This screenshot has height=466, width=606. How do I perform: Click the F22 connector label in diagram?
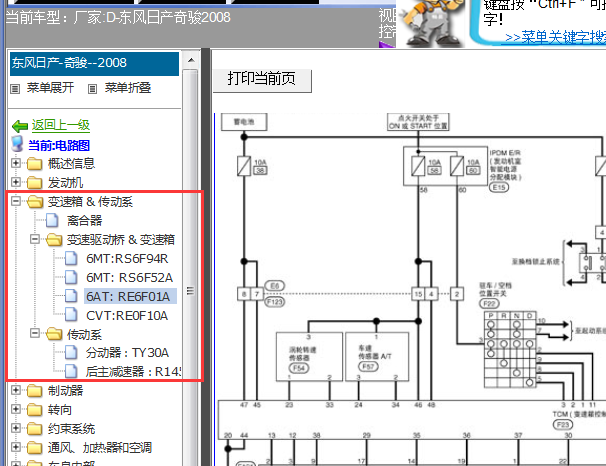click(489, 303)
